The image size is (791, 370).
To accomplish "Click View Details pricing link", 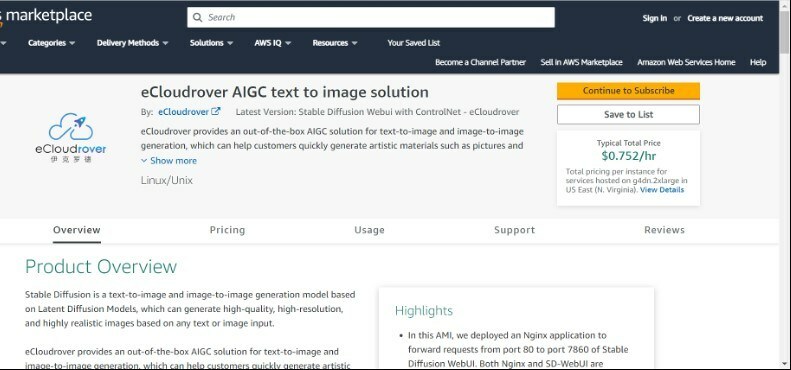I will pyautogui.click(x=662, y=190).
